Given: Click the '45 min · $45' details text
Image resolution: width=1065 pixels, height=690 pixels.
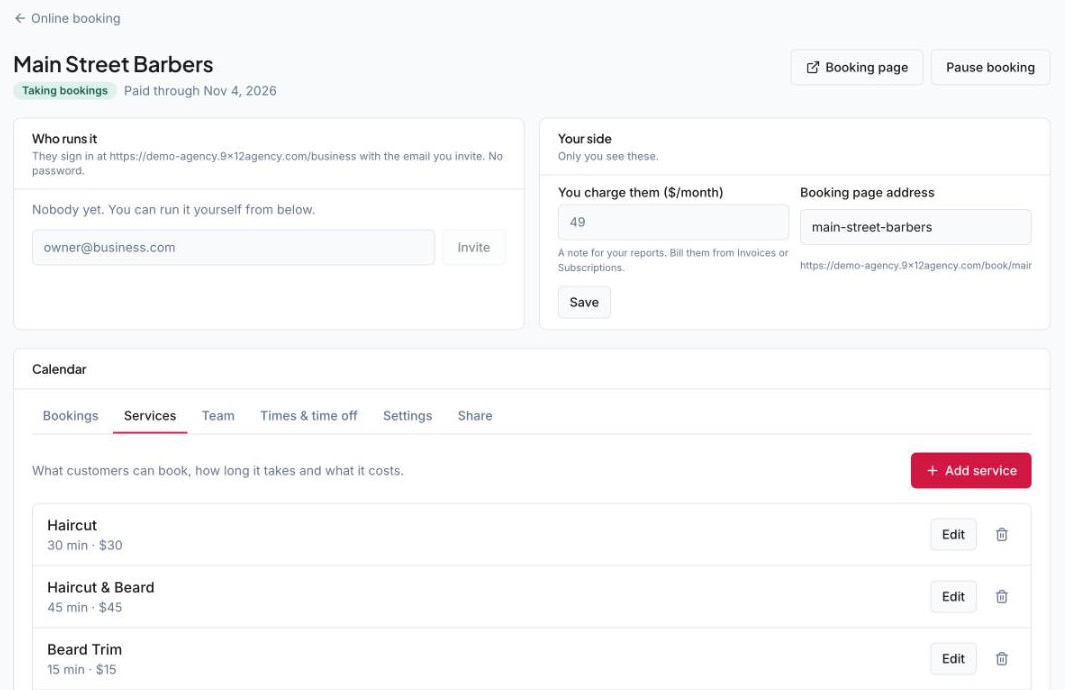Looking at the screenshot, I should [x=85, y=607].
